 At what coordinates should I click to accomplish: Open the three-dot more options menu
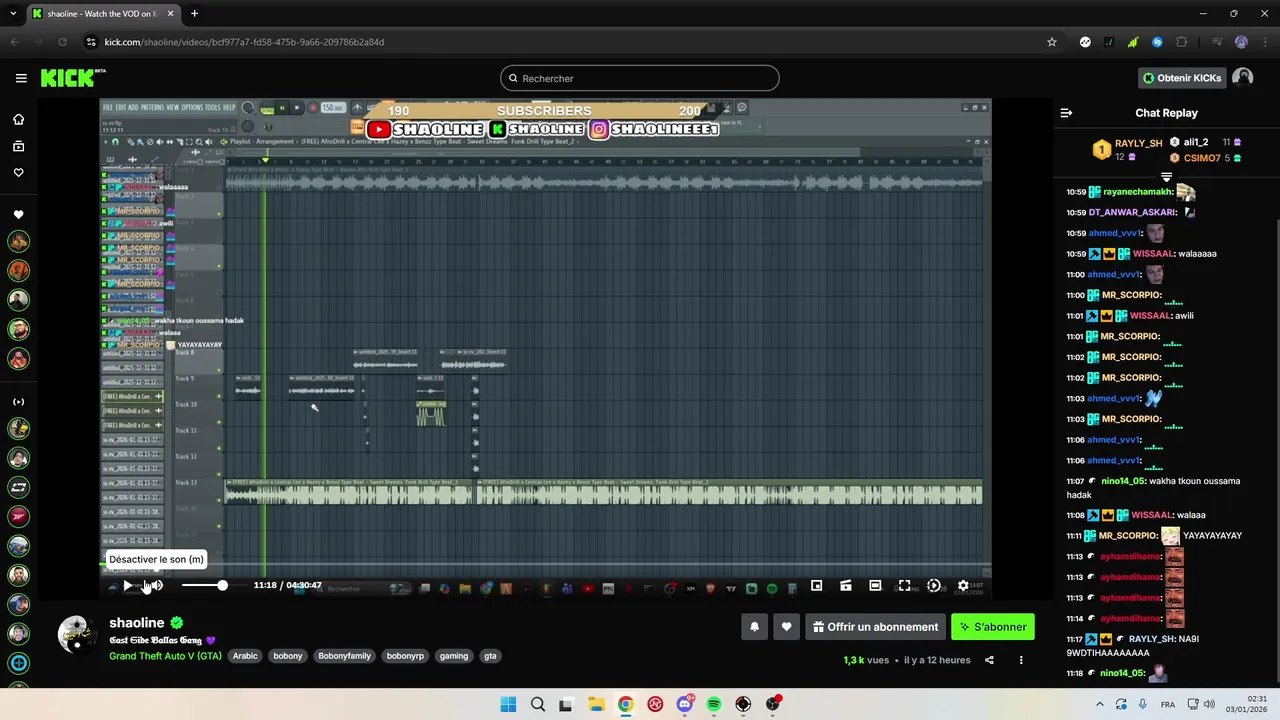pyautogui.click(x=1021, y=660)
